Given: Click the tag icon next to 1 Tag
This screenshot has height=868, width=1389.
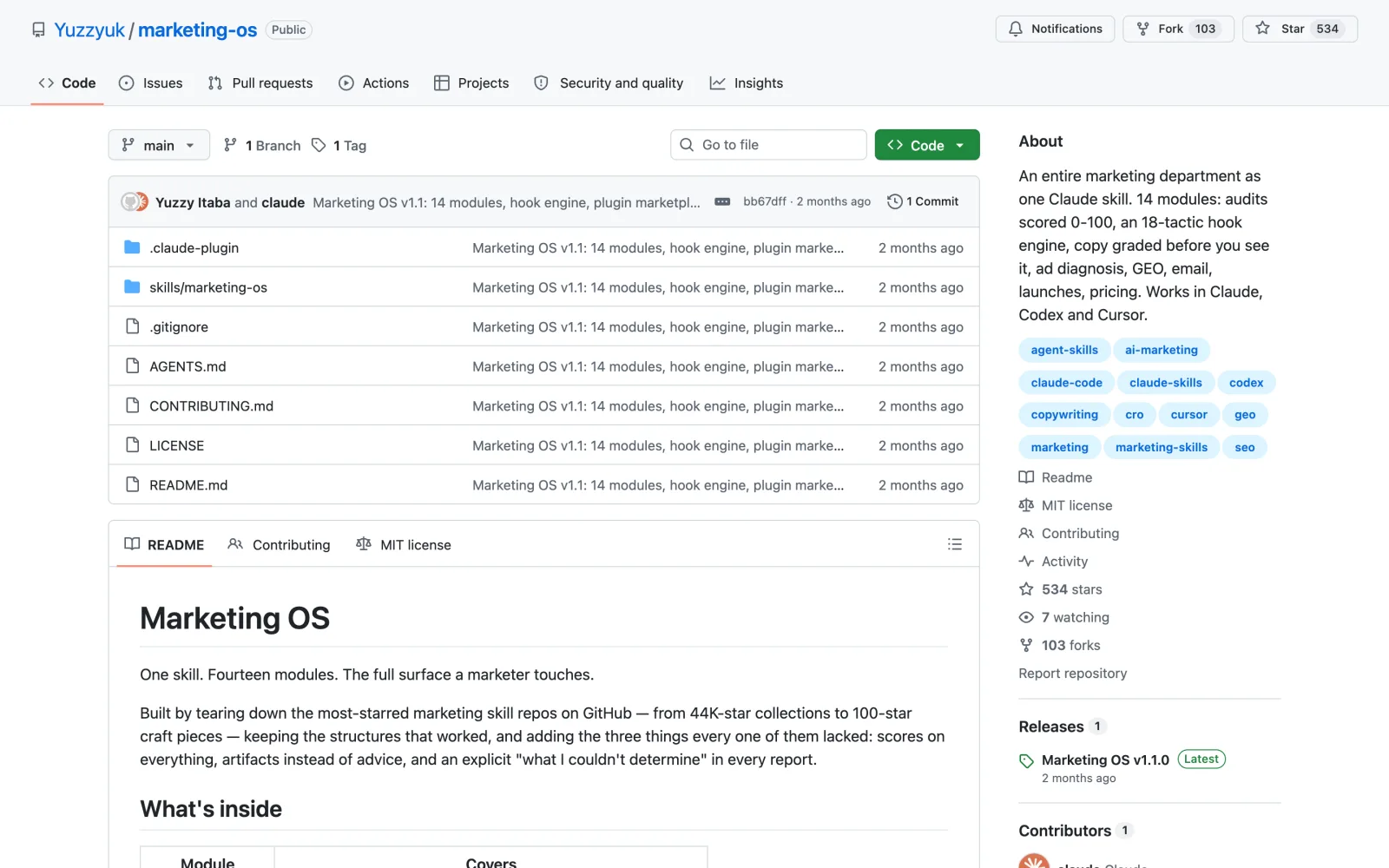Looking at the screenshot, I should 319,145.
